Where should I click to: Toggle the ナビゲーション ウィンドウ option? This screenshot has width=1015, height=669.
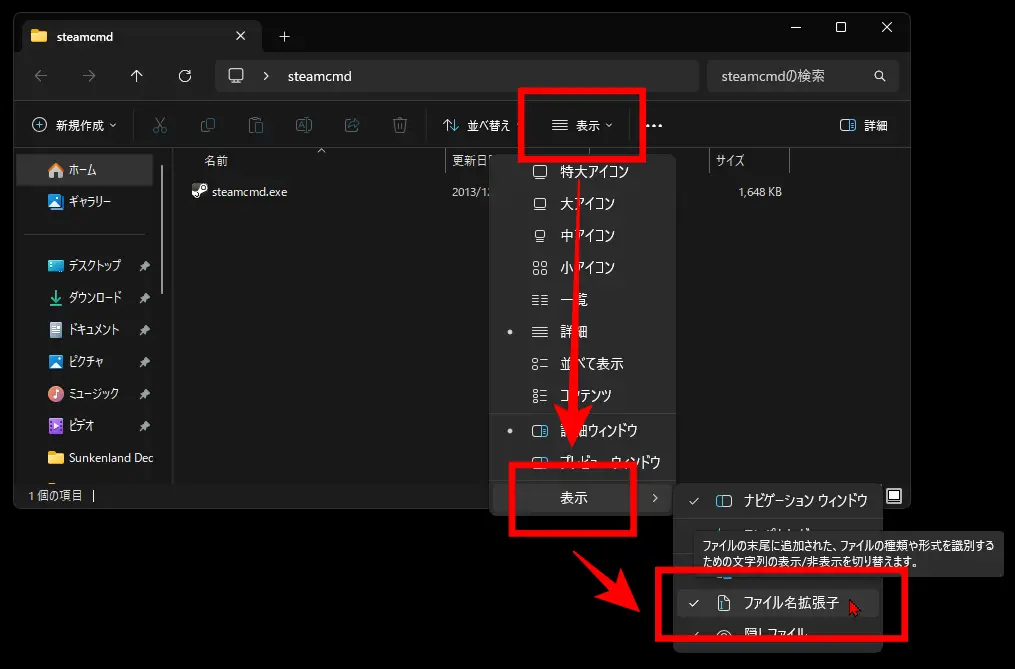(777, 501)
